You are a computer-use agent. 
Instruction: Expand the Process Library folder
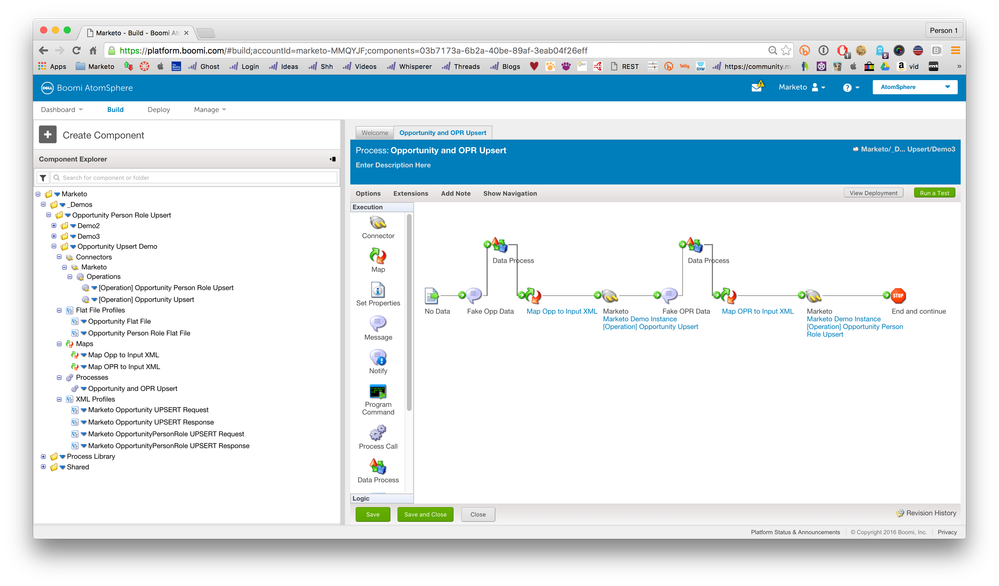click(x=43, y=456)
